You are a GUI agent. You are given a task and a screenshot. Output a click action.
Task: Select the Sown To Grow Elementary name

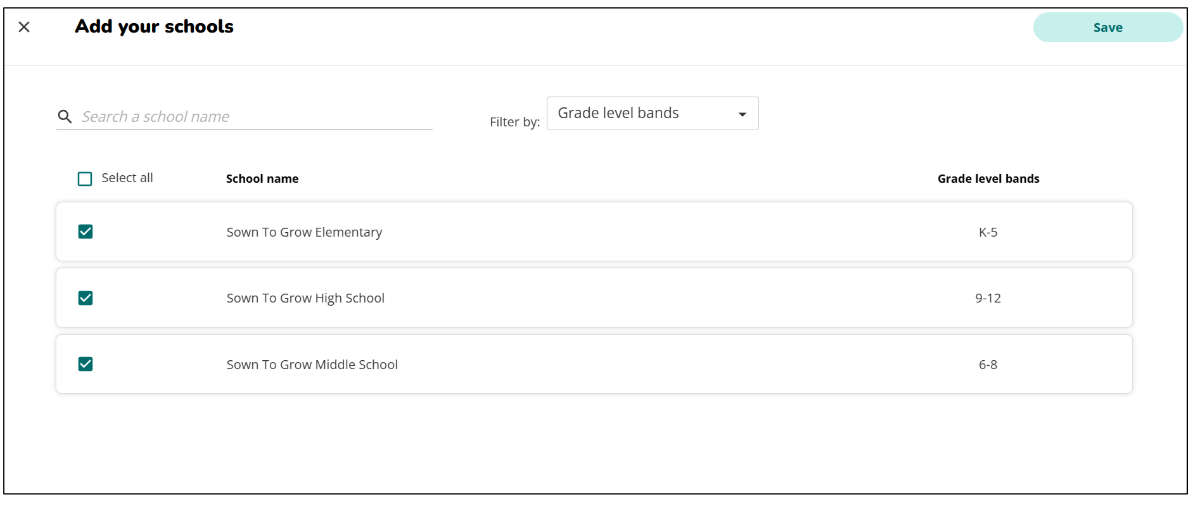[304, 232]
